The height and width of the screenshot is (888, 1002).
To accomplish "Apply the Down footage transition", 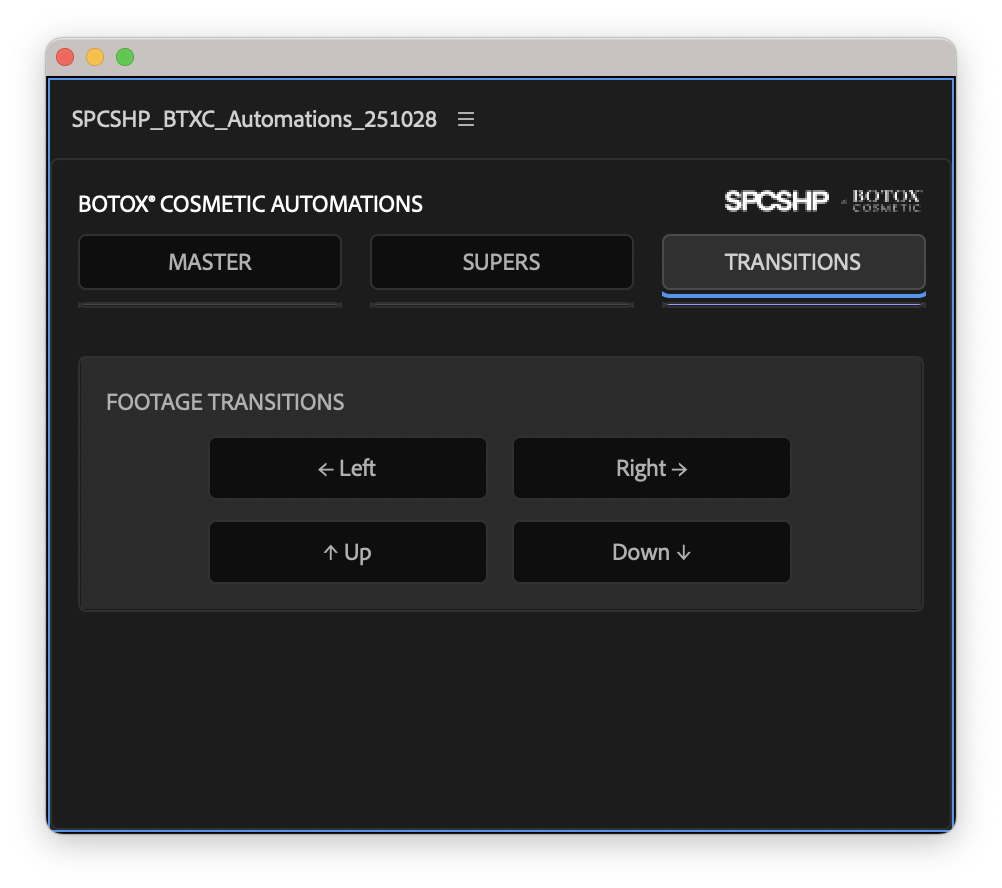I will 652,552.
